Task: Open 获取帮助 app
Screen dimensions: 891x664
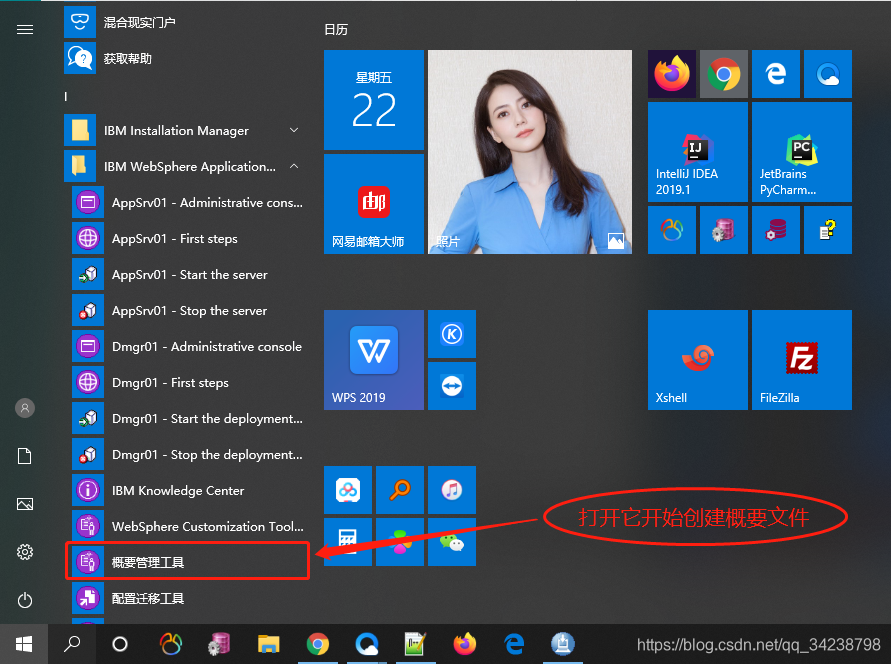Action: [x=185, y=59]
